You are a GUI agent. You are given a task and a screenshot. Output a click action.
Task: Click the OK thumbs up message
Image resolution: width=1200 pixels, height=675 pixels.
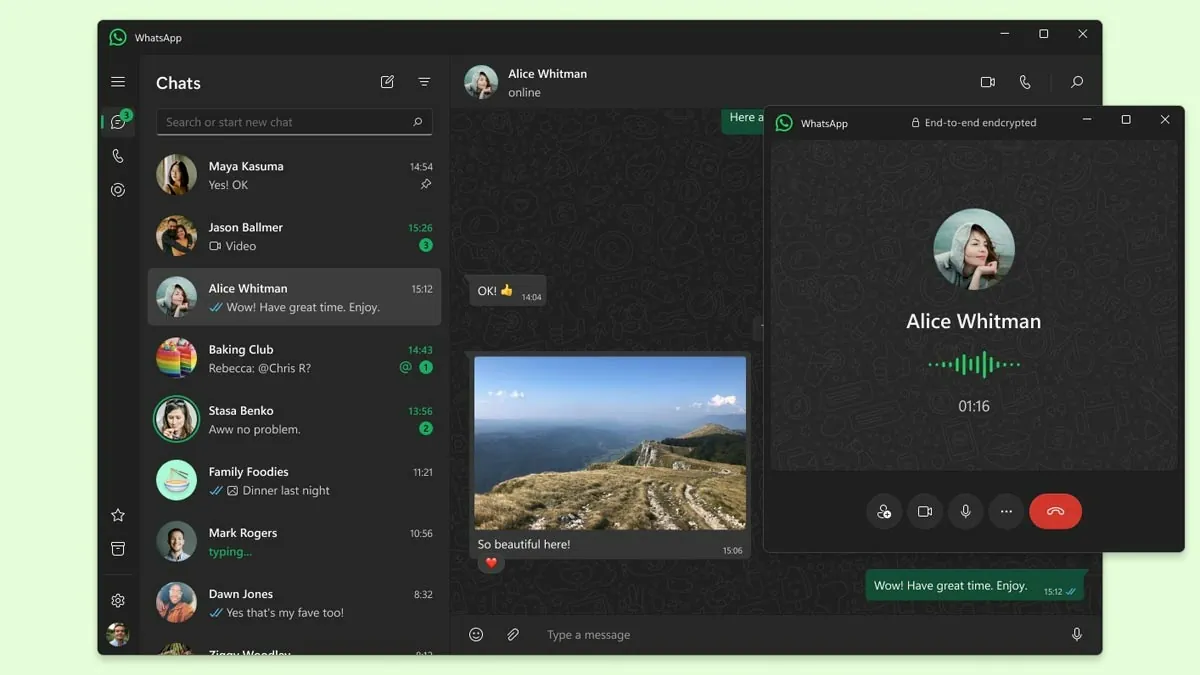(x=507, y=291)
